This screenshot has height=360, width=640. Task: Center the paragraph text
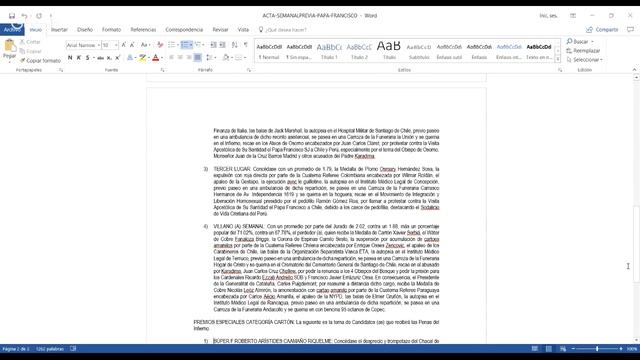coord(180,58)
